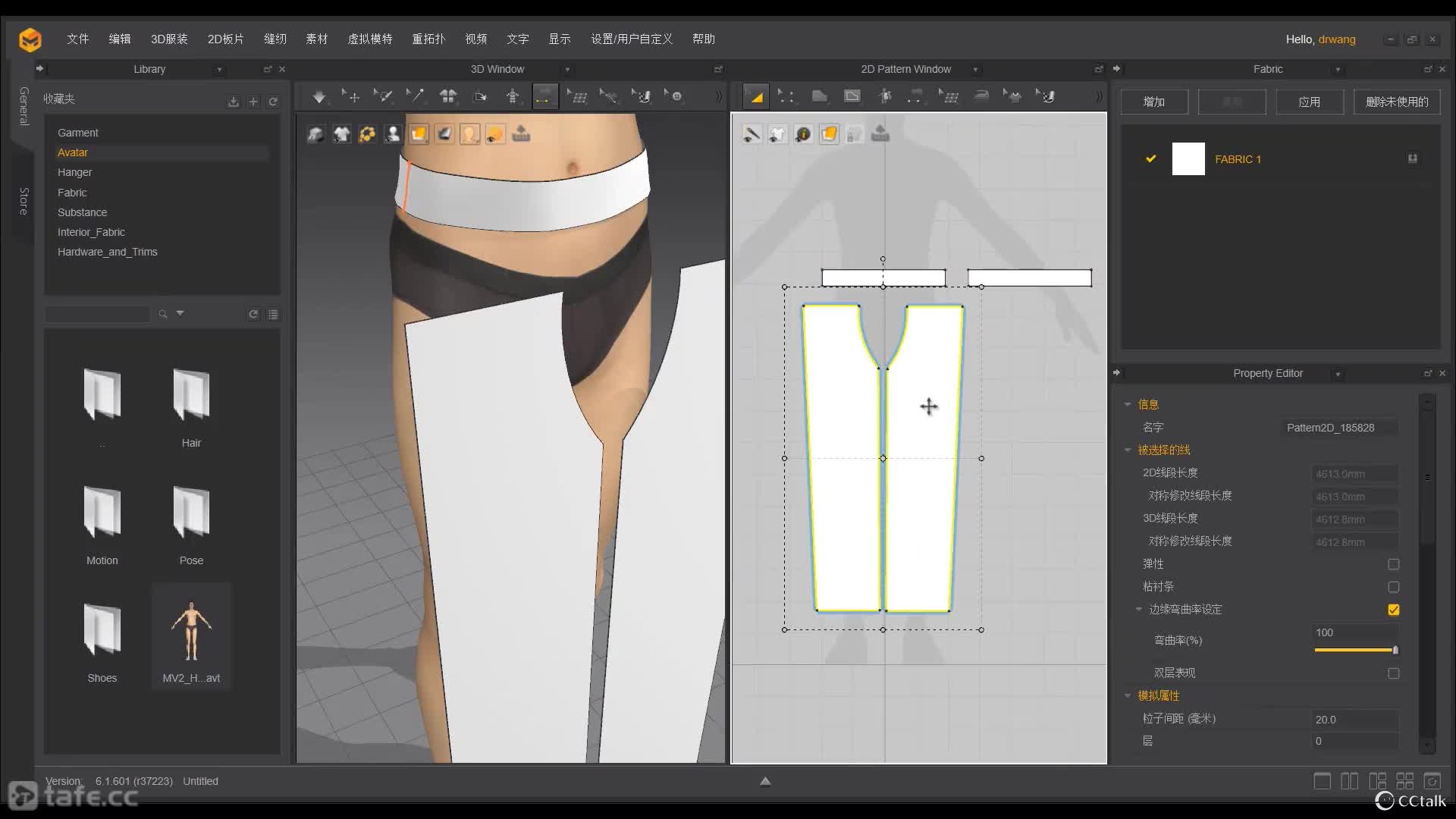The height and width of the screenshot is (819, 1456).
Task: Click the refresh icon beside favorites header
Action: tap(273, 102)
